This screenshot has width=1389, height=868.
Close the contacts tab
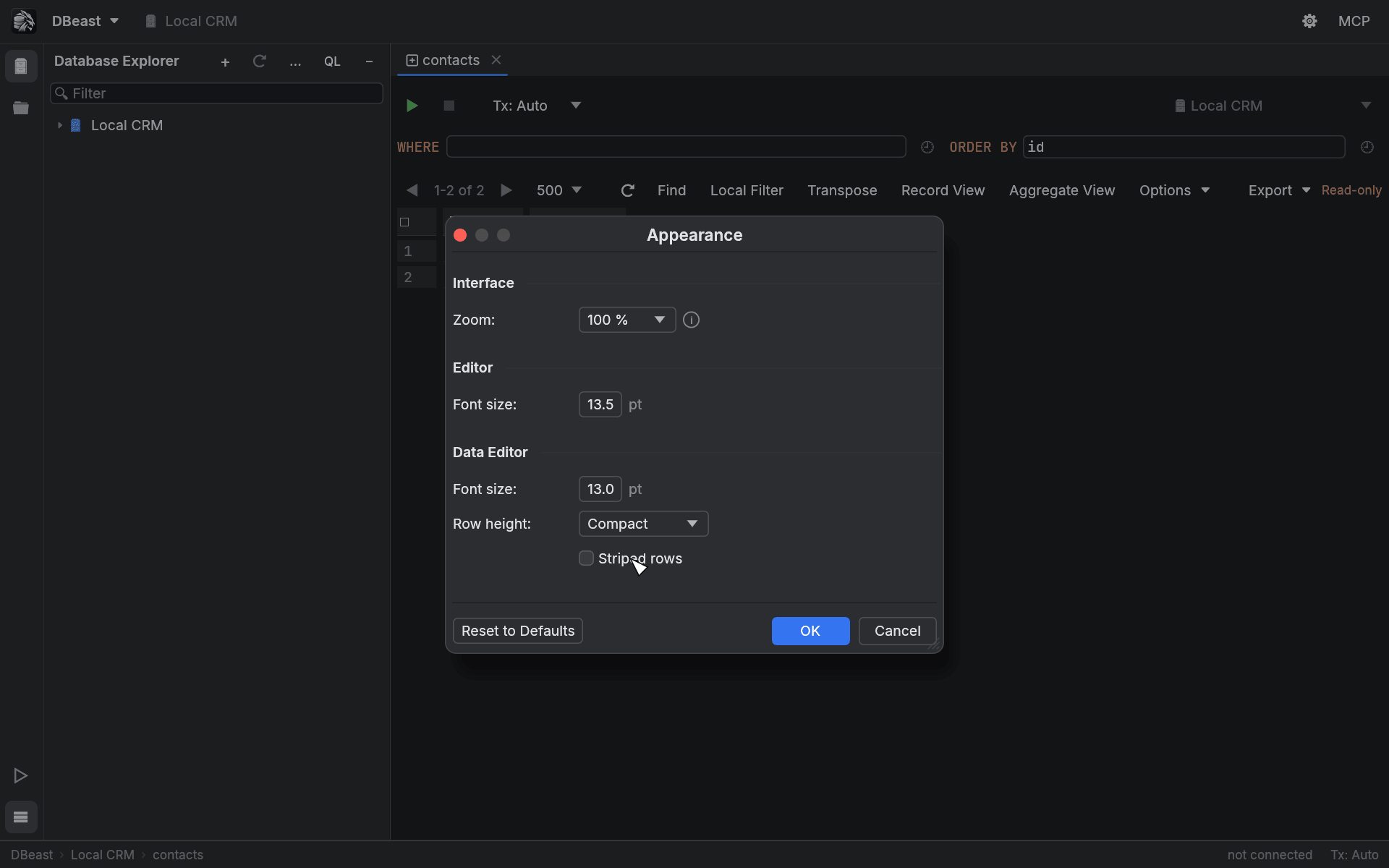tap(496, 60)
